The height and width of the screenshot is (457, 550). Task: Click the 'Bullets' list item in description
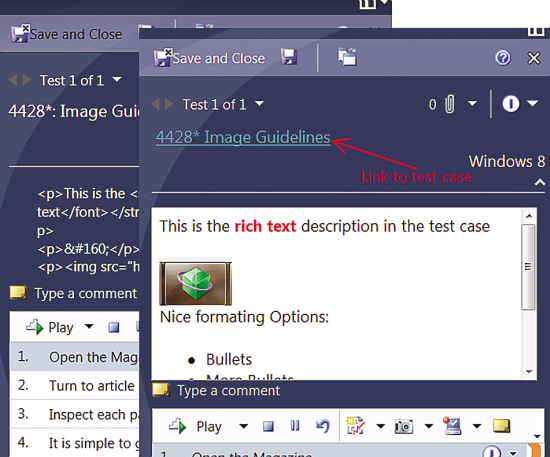pyautogui.click(x=229, y=359)
